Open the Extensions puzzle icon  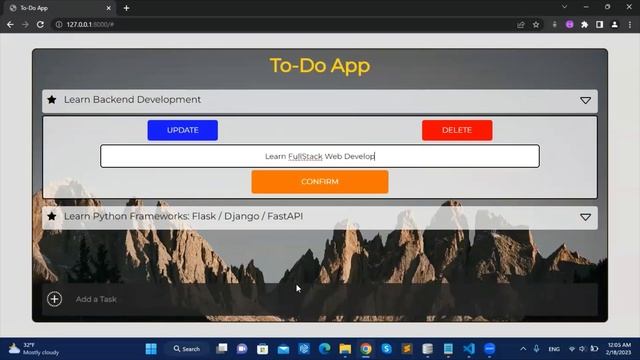click(584, 25)
